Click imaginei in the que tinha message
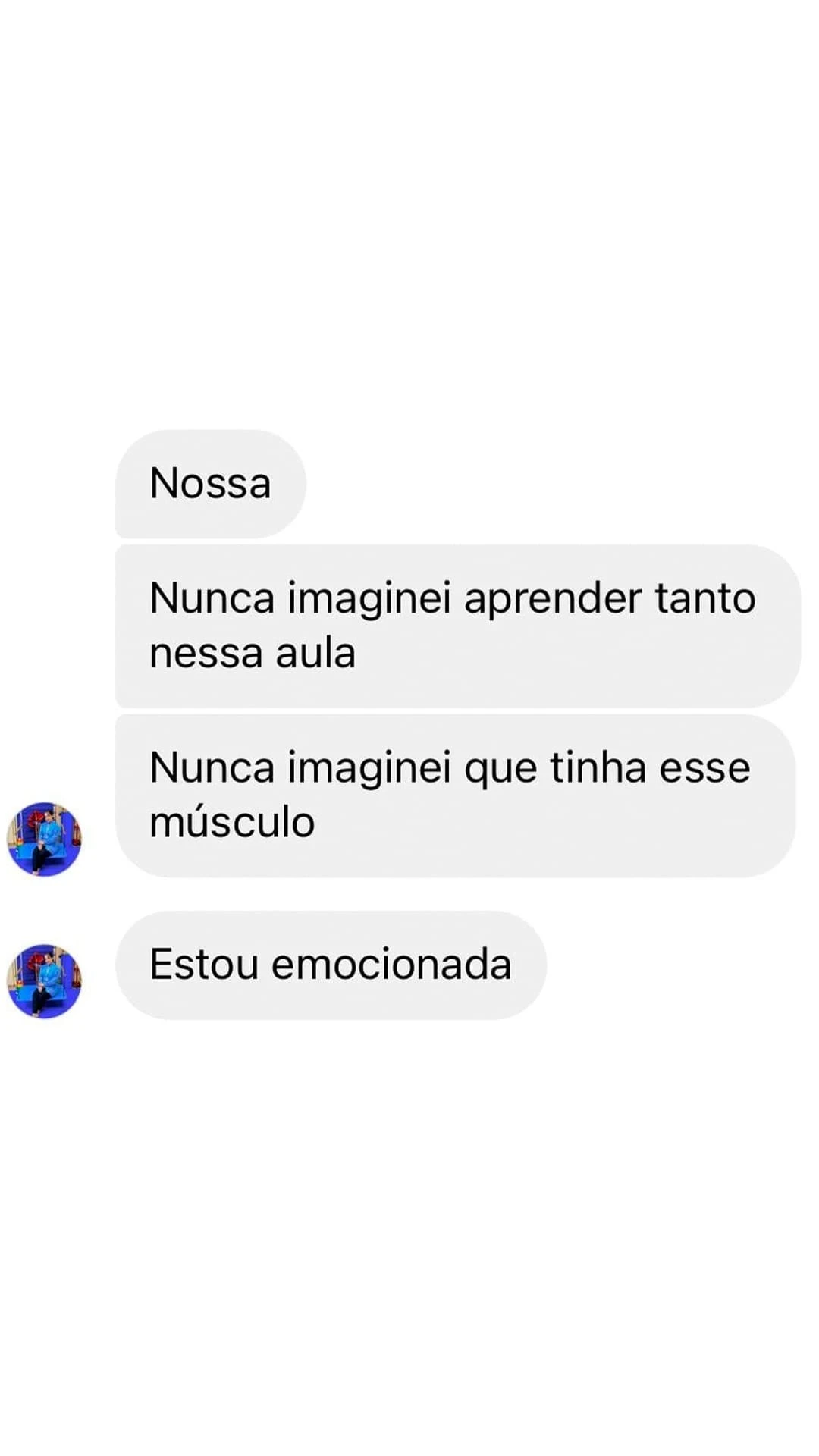The image size is (819, 1456). [x=369, y=768]
